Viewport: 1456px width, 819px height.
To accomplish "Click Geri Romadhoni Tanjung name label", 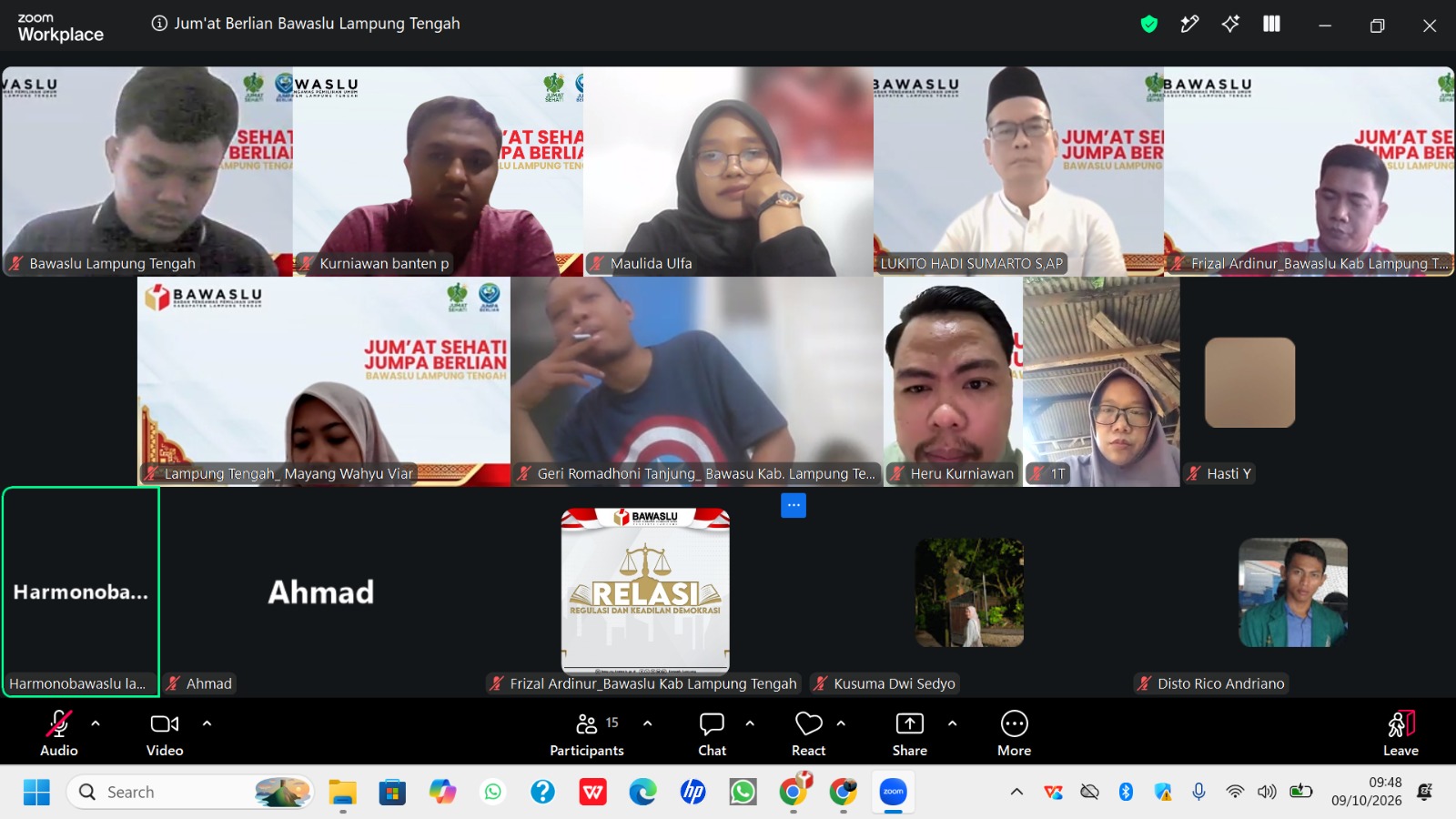I will pyautogui.click(x=706, y=473).
